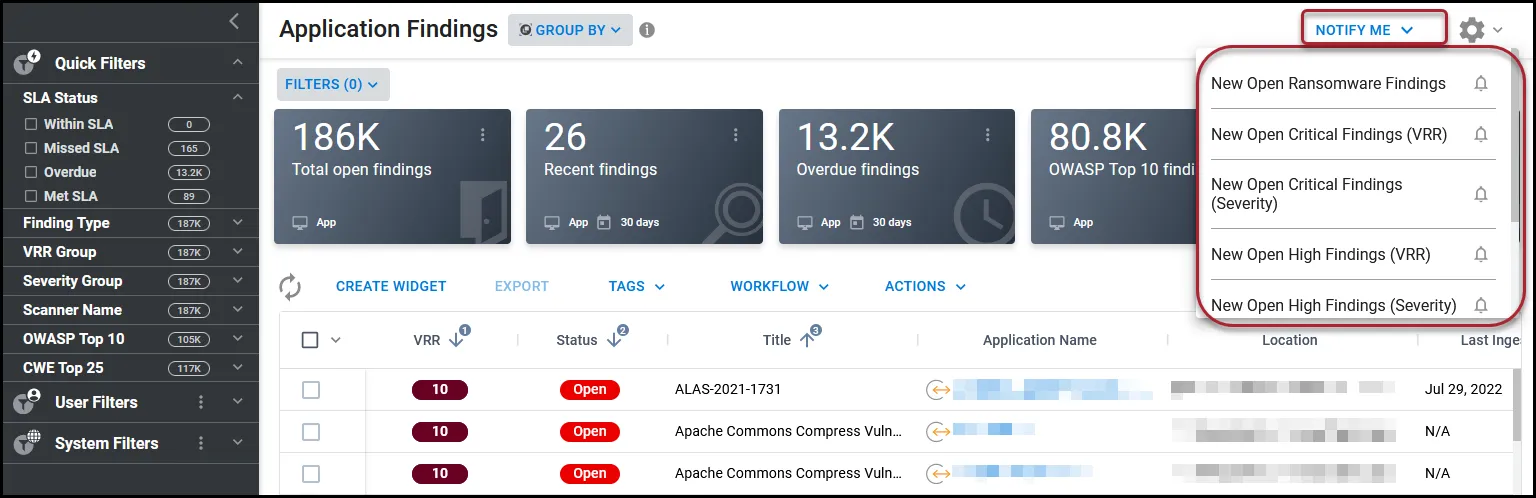The image size is (1536, 498).
Task: Open the Total open findings card
Action: [392, 177]
